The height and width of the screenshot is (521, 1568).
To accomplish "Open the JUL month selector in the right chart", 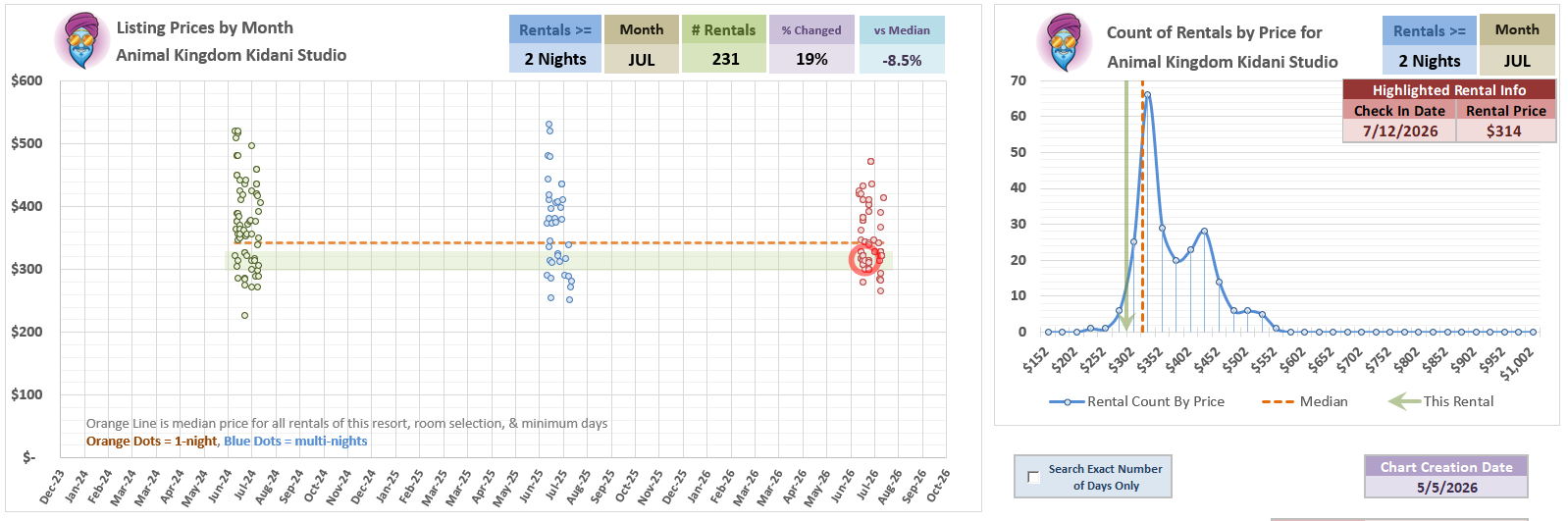I will [1517, 61].
